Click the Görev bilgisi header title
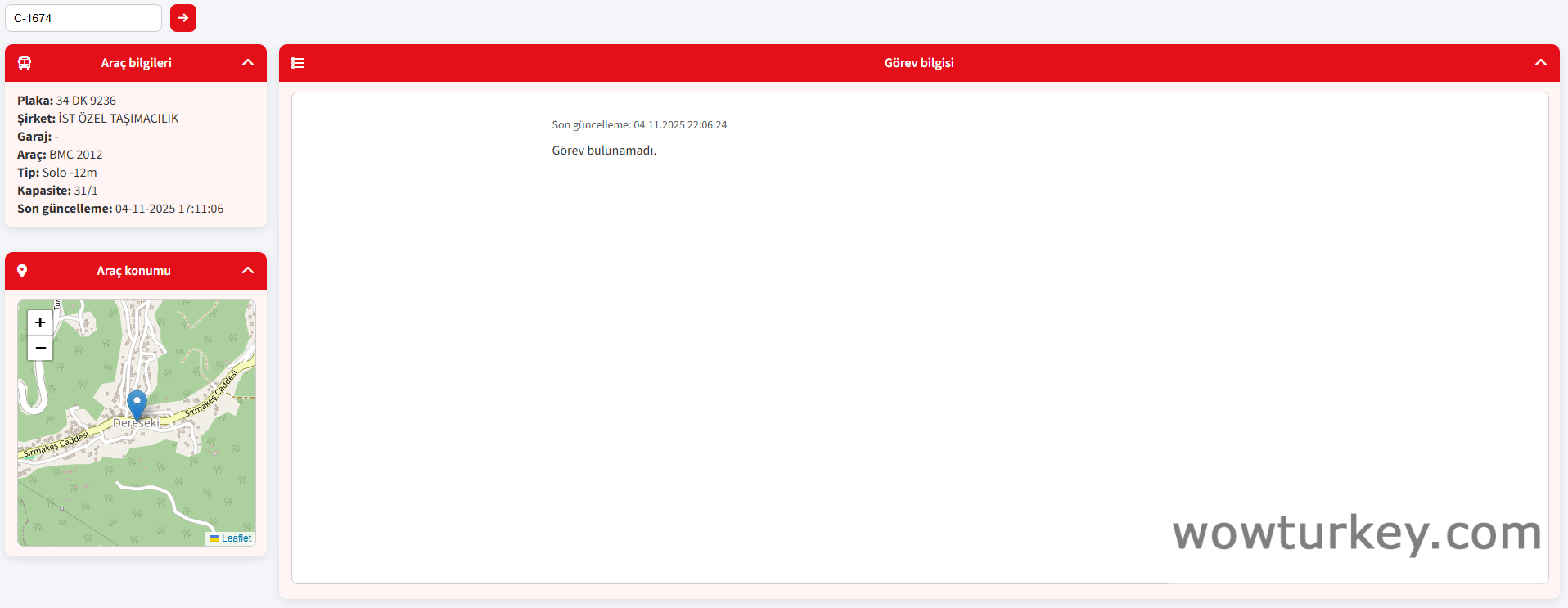This screenshot has height=608, width=1568. (918, 63)
